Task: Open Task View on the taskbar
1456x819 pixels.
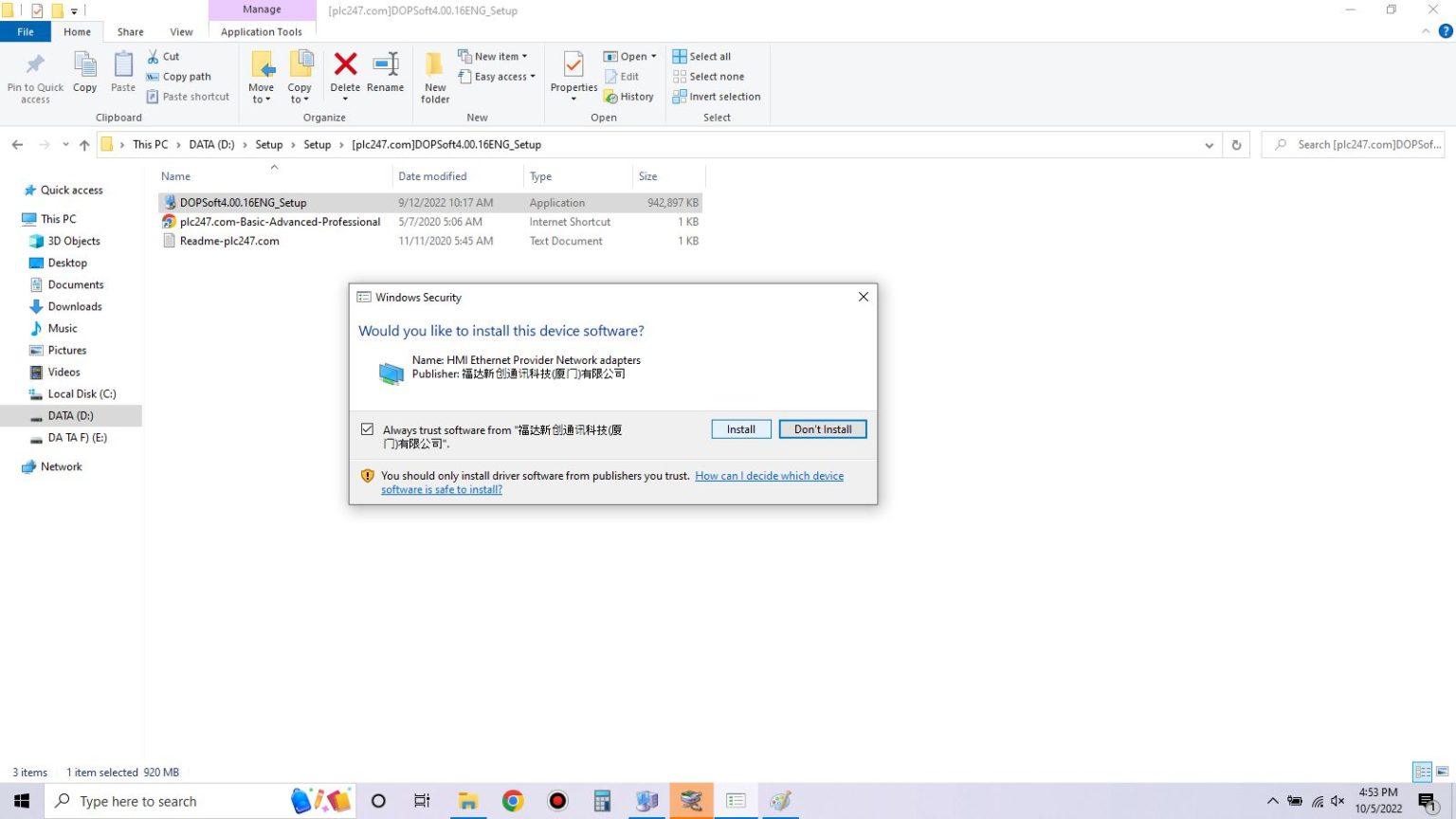Action: coord(422,801)
